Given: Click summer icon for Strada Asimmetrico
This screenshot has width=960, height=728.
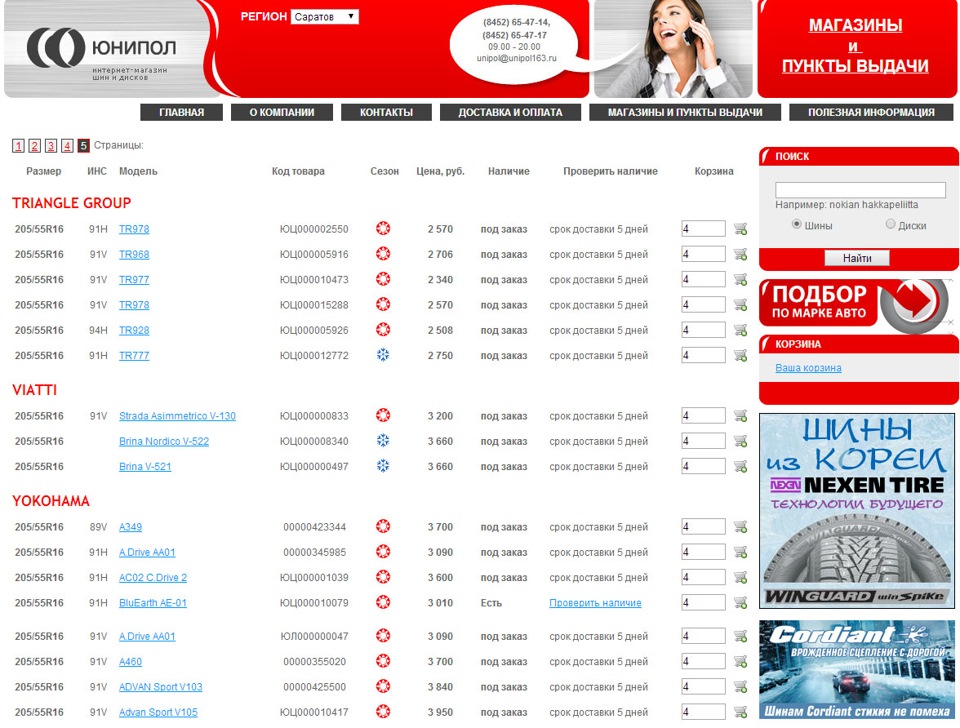Looking at the screenshot, I should pyautogui.click(x=383, y=415).
